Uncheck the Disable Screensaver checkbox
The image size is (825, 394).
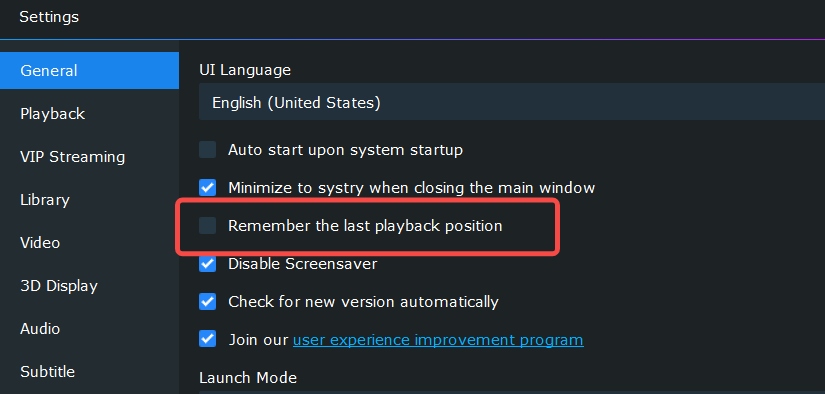tap(208, 264)
